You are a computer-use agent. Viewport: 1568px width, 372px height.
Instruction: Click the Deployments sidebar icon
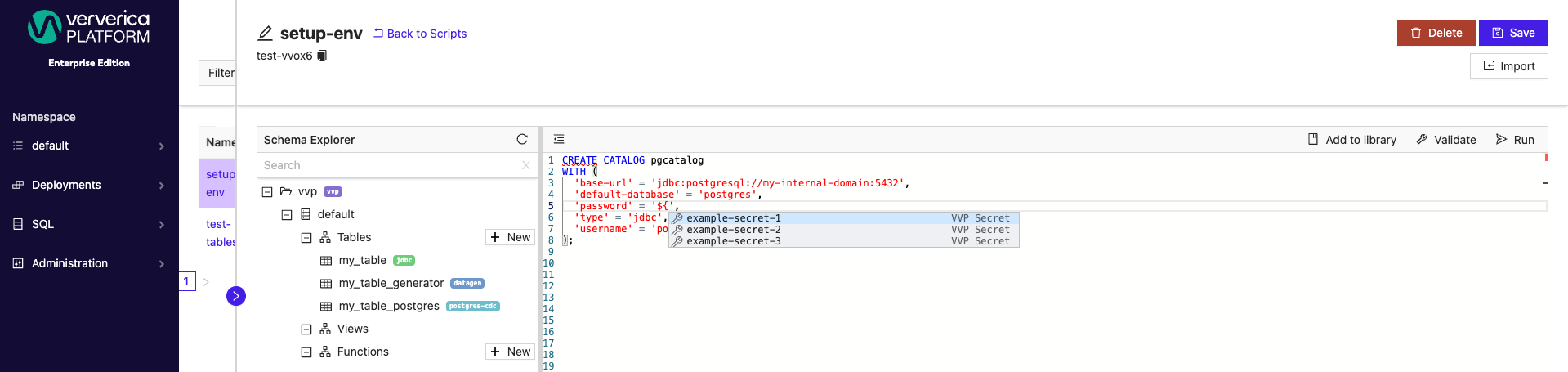tap(18, 185)
